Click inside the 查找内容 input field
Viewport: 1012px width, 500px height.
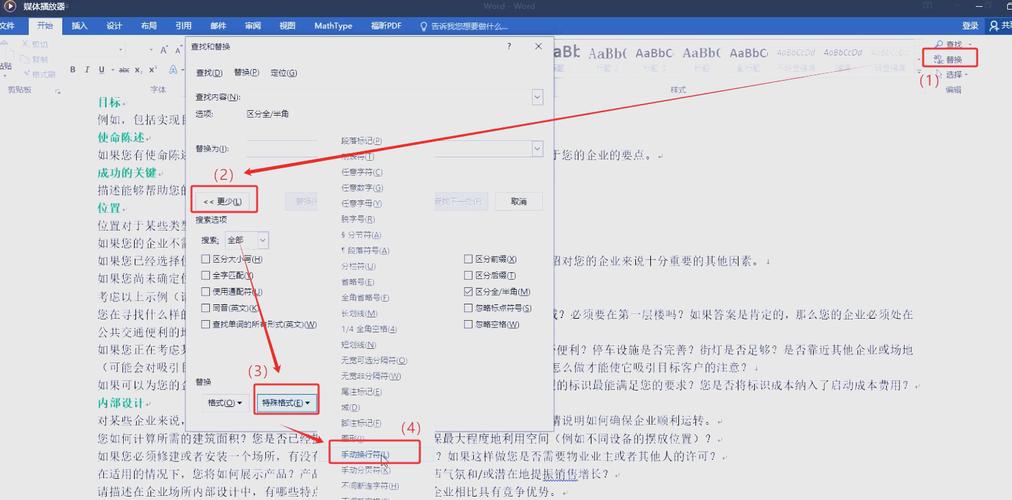click(x=387, y=97)
